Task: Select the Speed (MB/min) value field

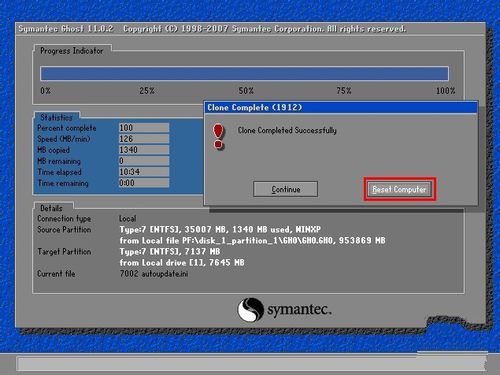Action: [144, 139]
